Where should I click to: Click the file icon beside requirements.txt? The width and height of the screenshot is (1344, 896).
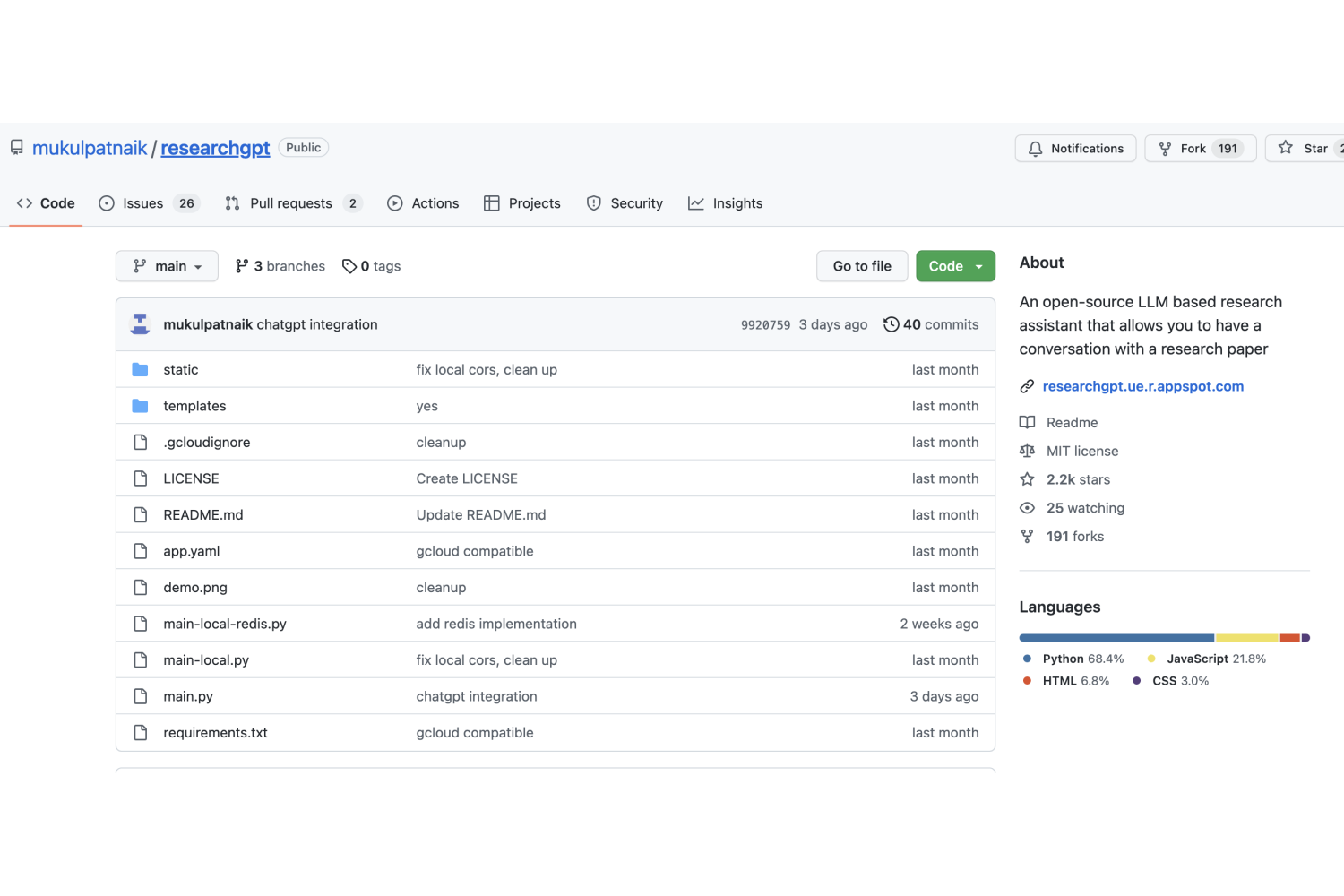(140, 732)
